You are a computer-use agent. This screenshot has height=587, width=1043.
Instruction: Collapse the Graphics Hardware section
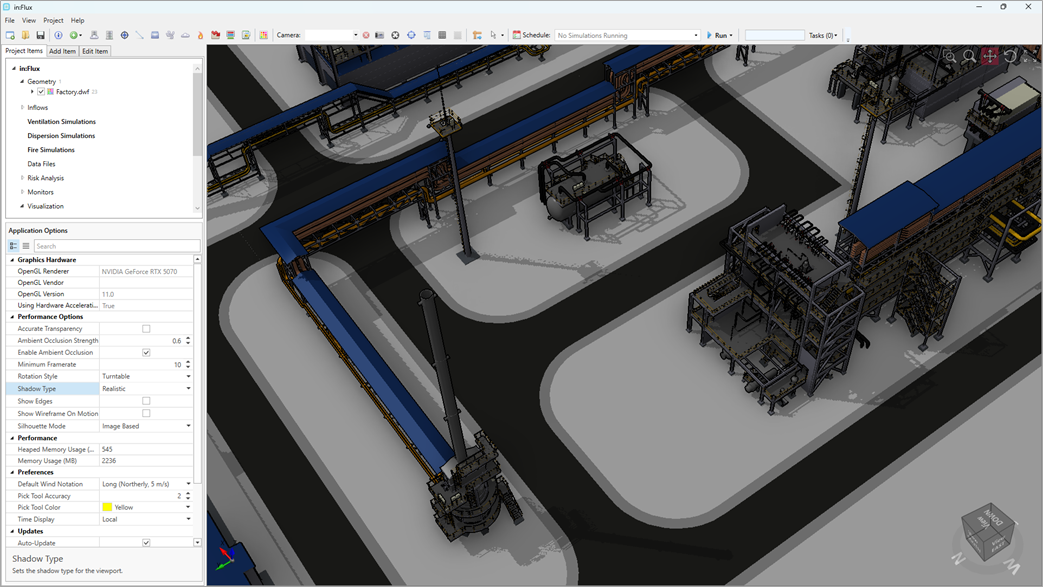point(12,260)
